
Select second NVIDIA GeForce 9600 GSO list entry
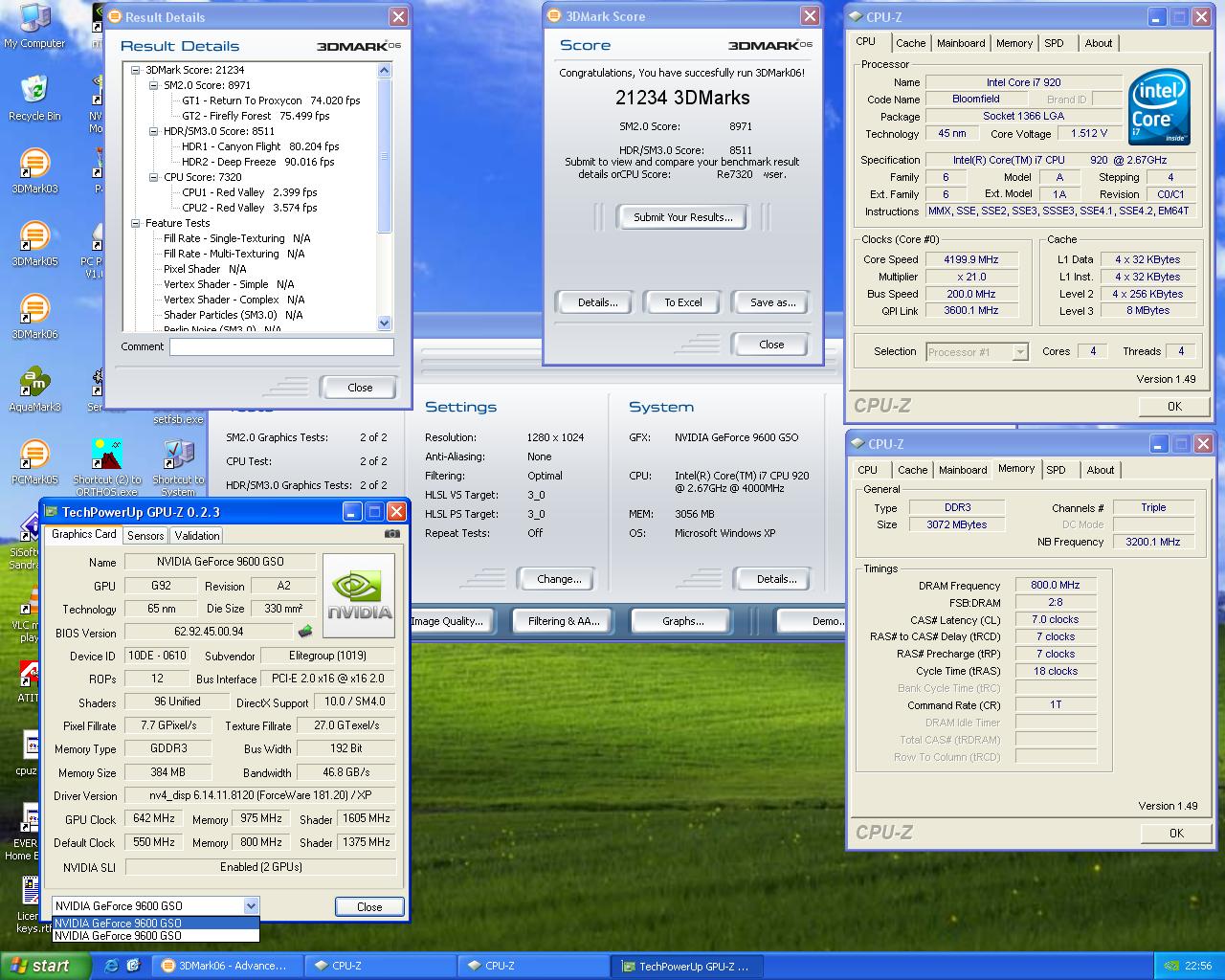(155, 936)
